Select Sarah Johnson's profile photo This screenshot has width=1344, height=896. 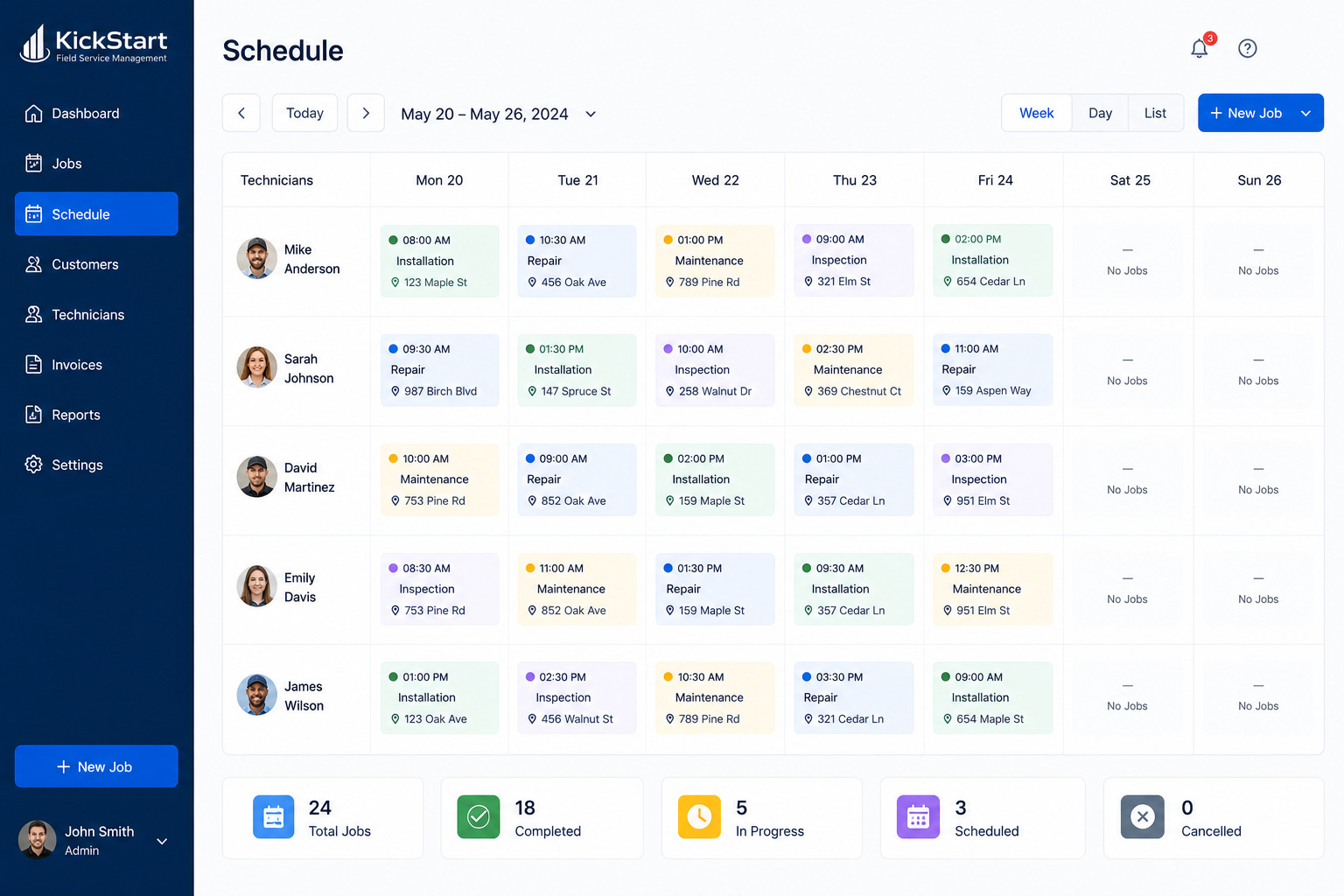coord(257,367)
